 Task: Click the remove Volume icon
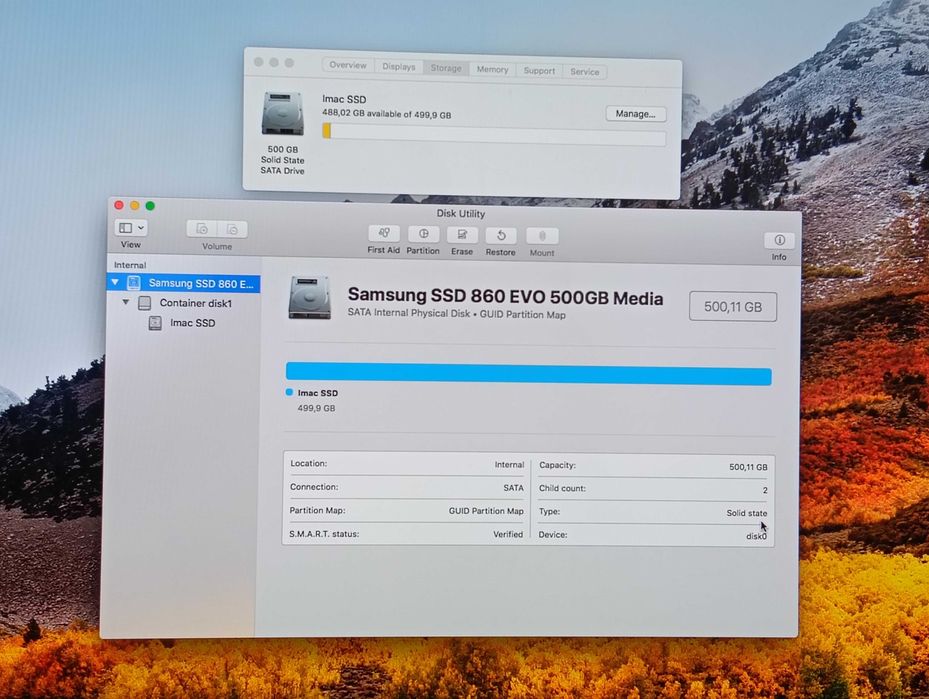pos(232,229)
